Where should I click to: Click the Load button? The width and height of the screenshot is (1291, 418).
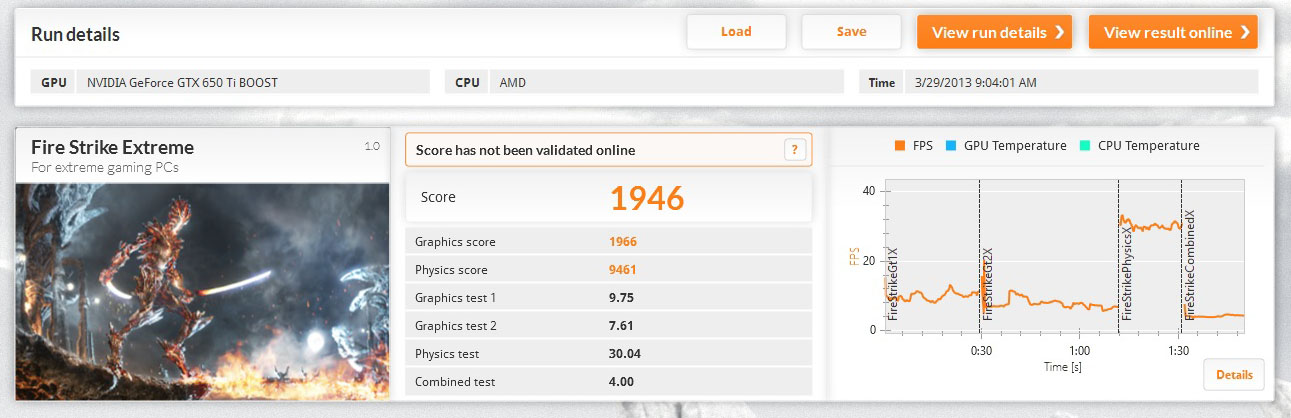point(736,32)
